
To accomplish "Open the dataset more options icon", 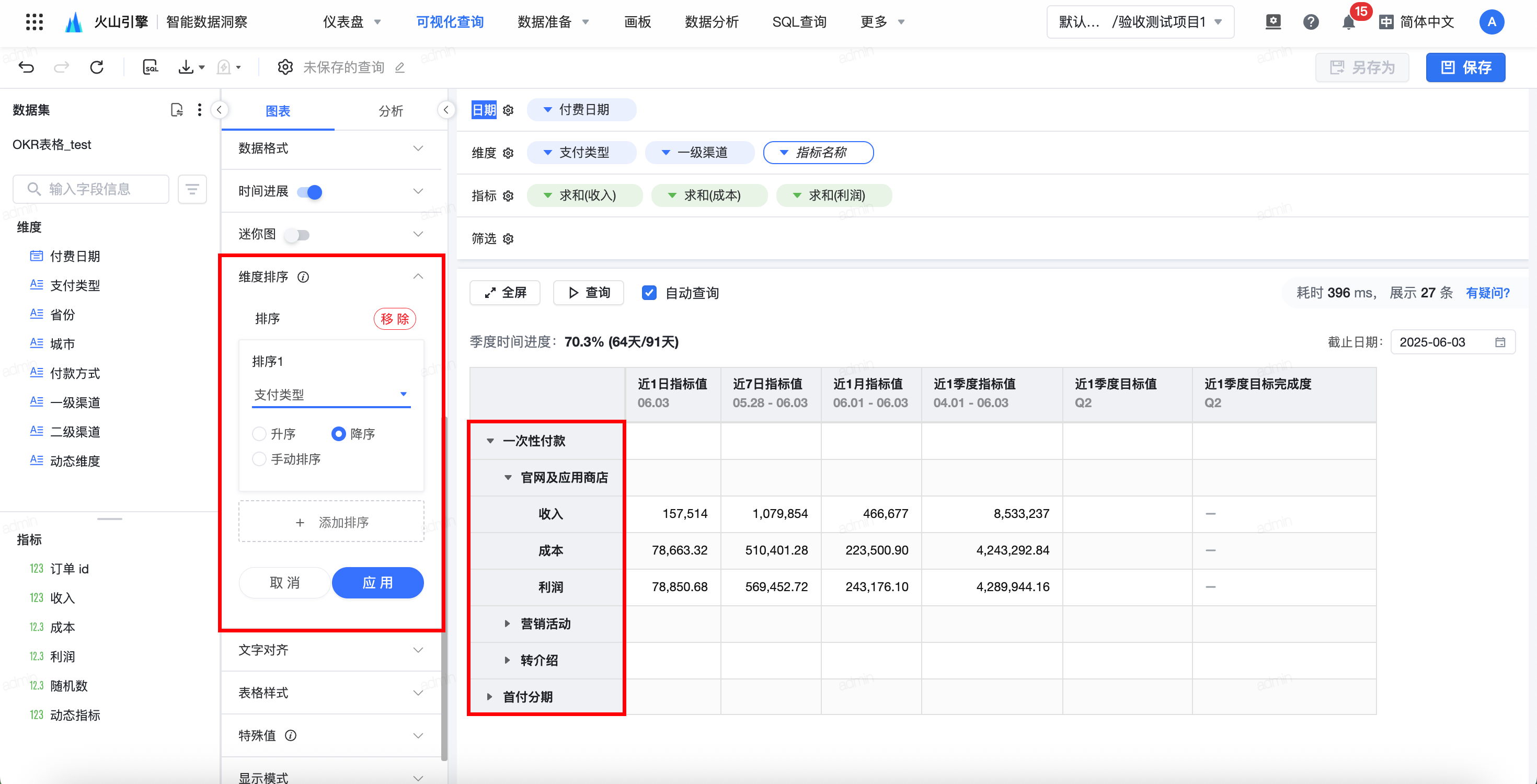I will pos(199,110).
